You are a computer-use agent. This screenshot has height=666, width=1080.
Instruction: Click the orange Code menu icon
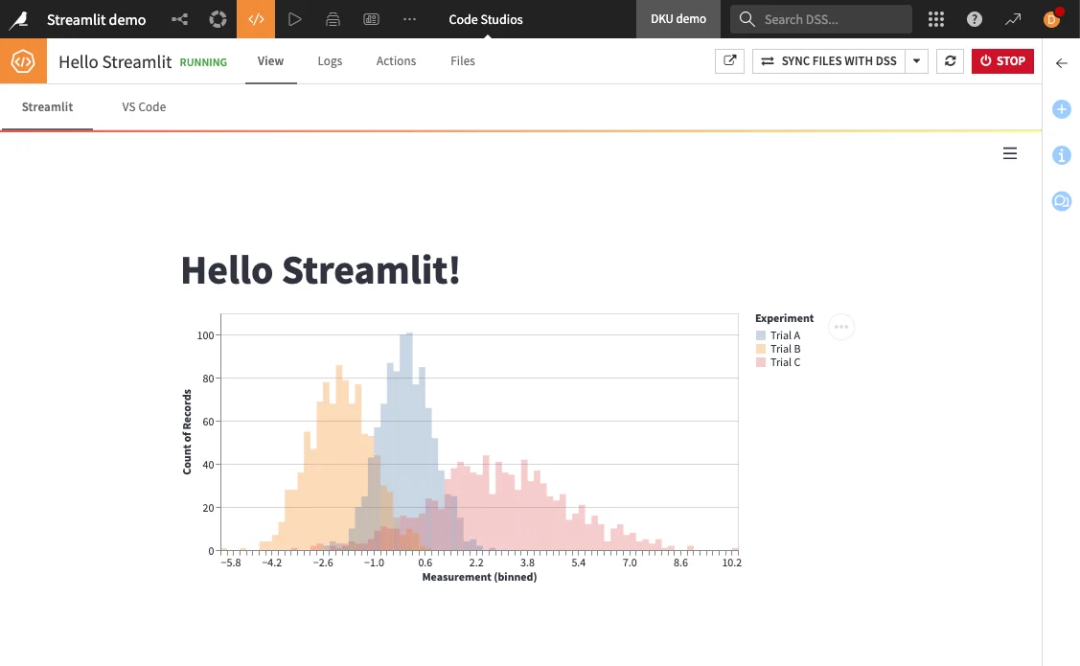point(256,19)
